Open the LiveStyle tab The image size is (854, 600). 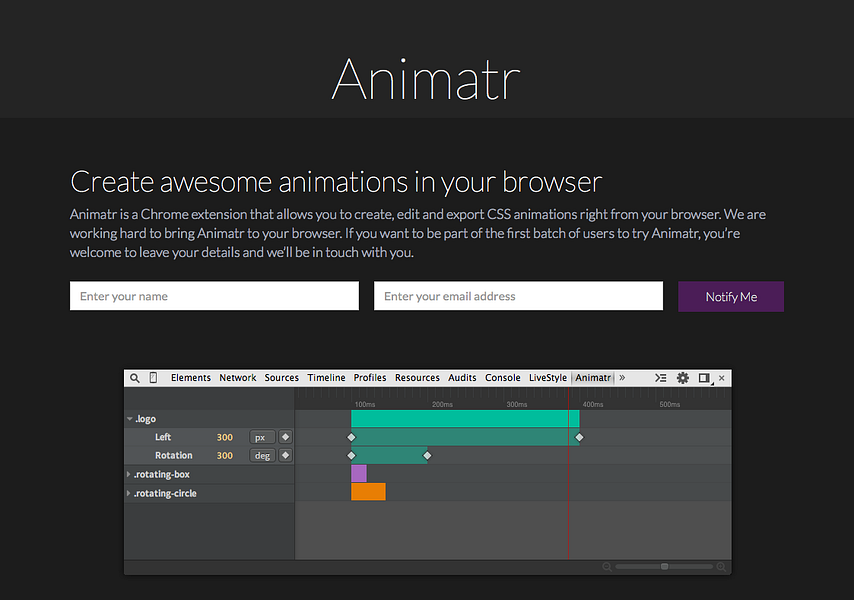click(x=548, y=378)
